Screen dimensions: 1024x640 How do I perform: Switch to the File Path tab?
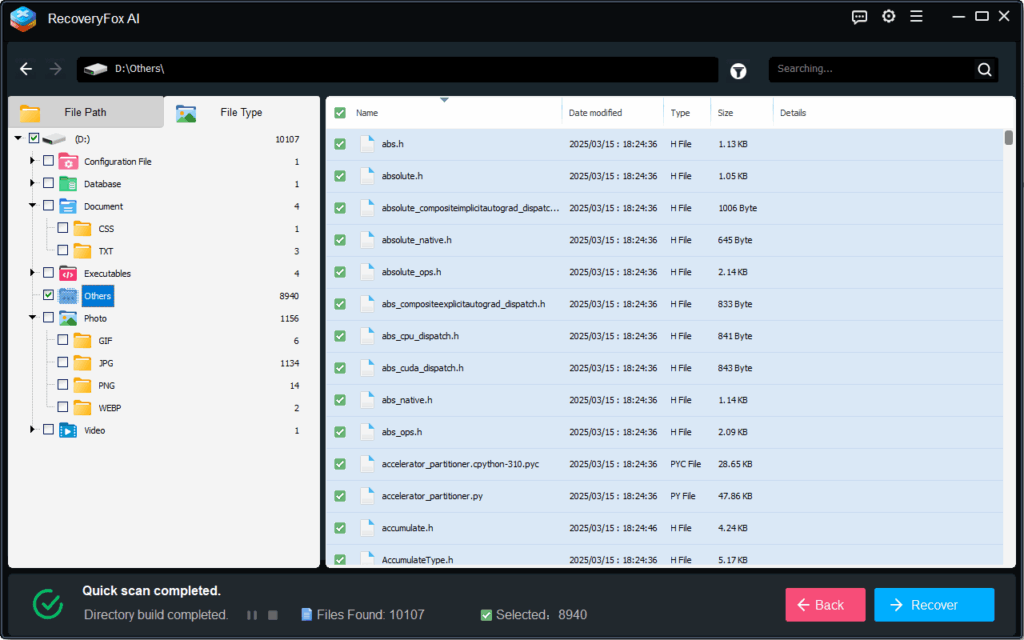pos(86,112)
